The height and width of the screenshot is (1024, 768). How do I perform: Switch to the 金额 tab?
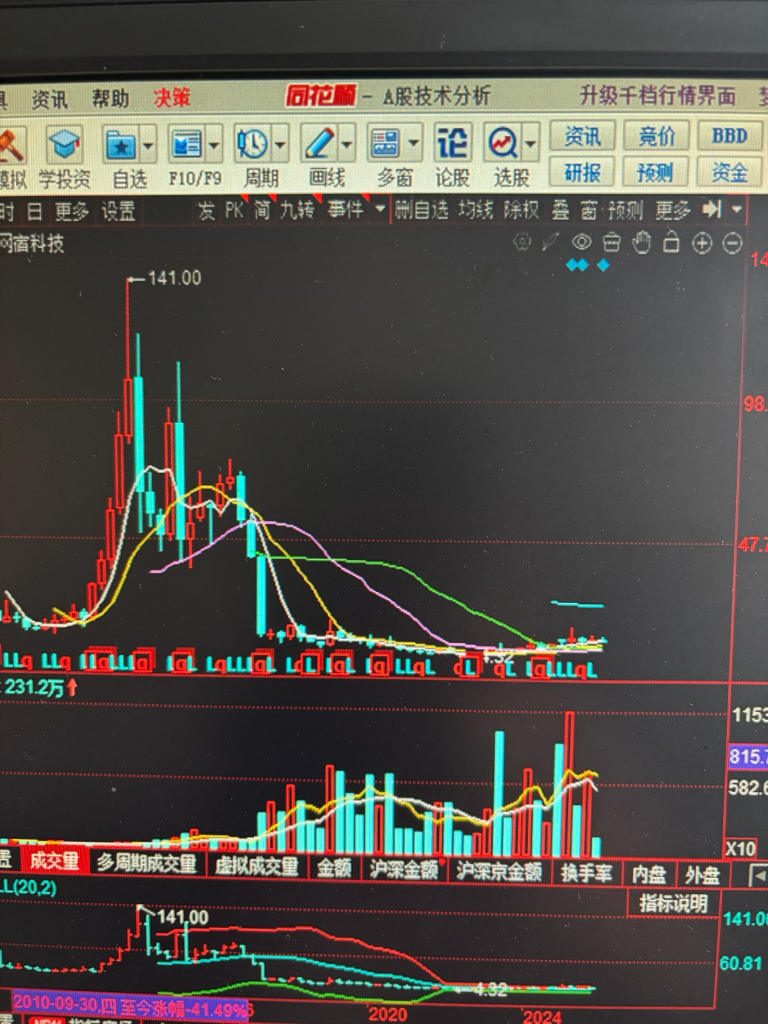click(334, 868)
